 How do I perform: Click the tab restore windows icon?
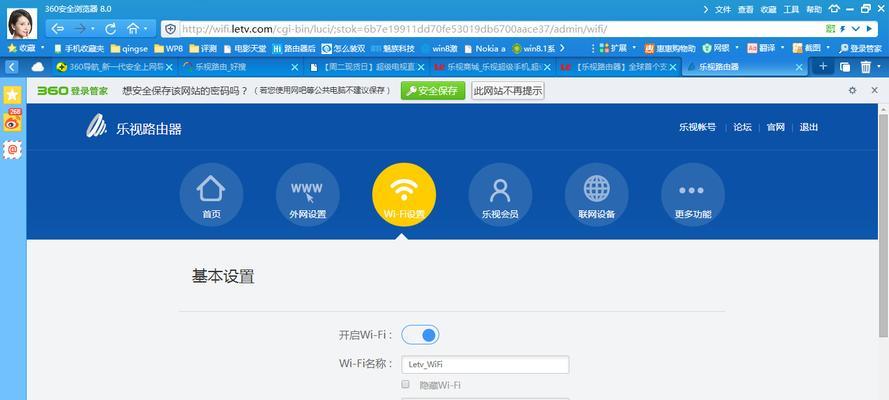tap(845, 67)
